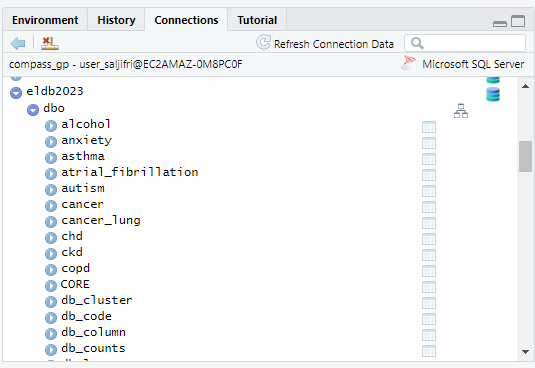535x368 pixels.
Task: Open the History tab
Action: pos(116,20)
